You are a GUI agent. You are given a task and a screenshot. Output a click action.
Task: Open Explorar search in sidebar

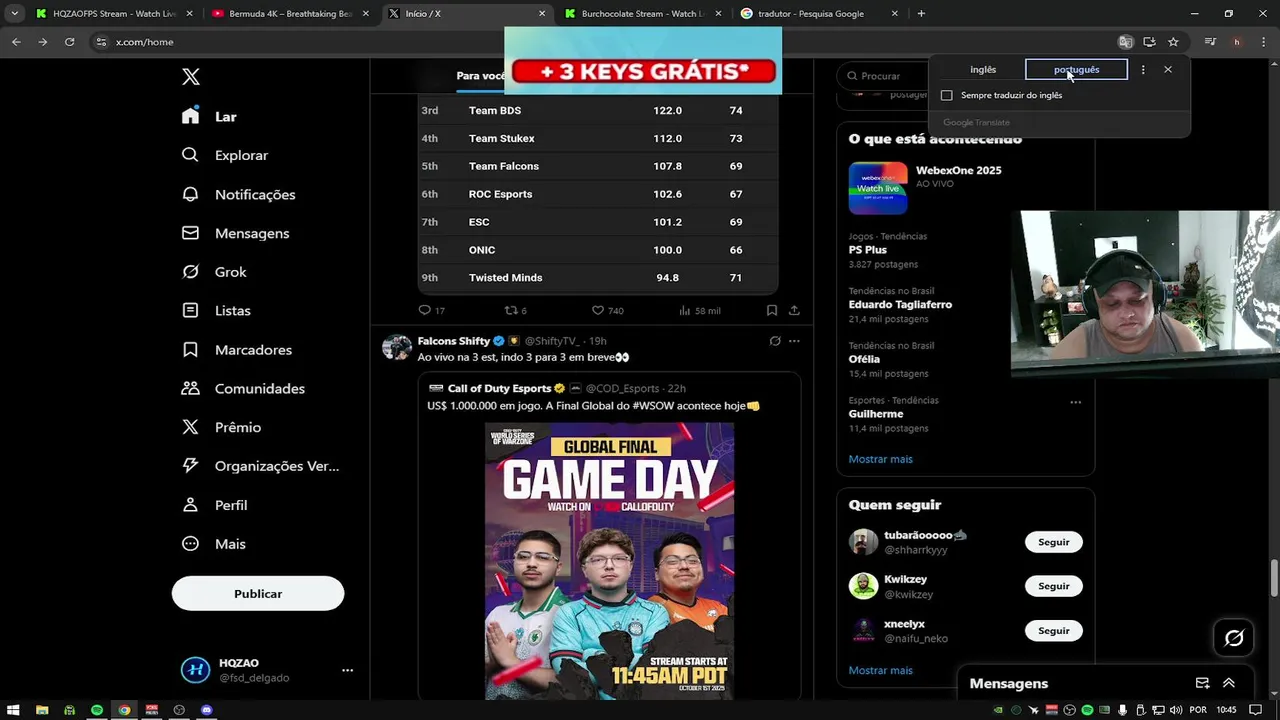coord(225,155)
